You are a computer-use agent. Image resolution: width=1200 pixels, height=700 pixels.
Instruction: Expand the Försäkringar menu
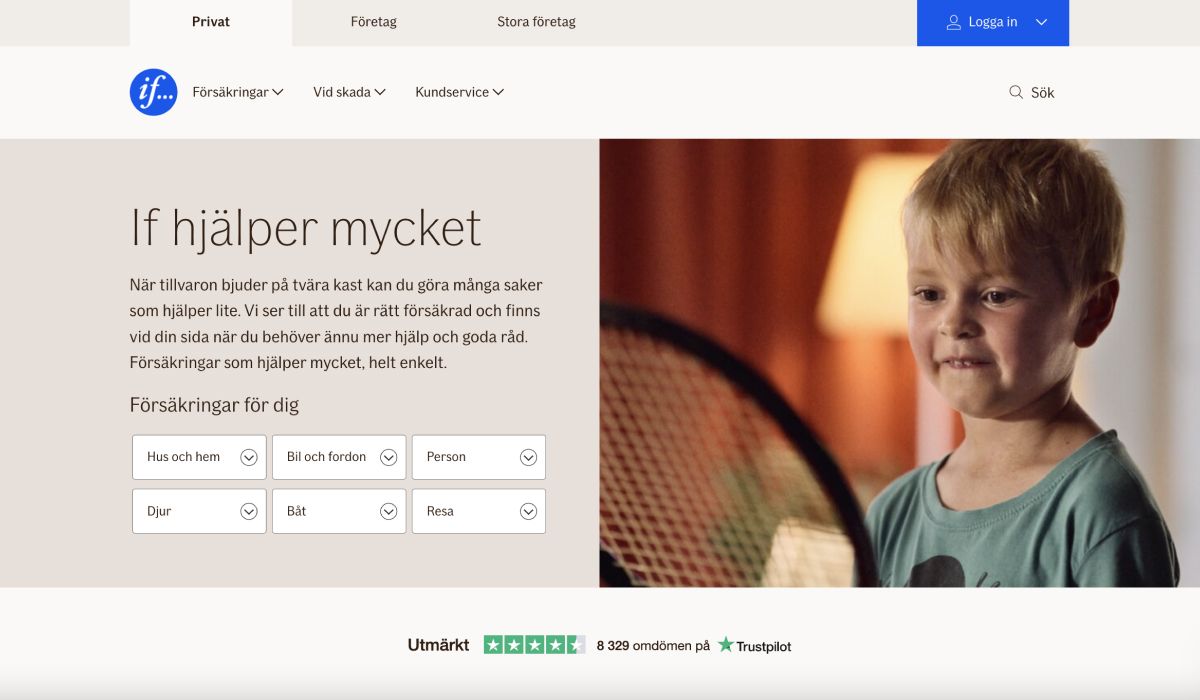tap(238, 92)
